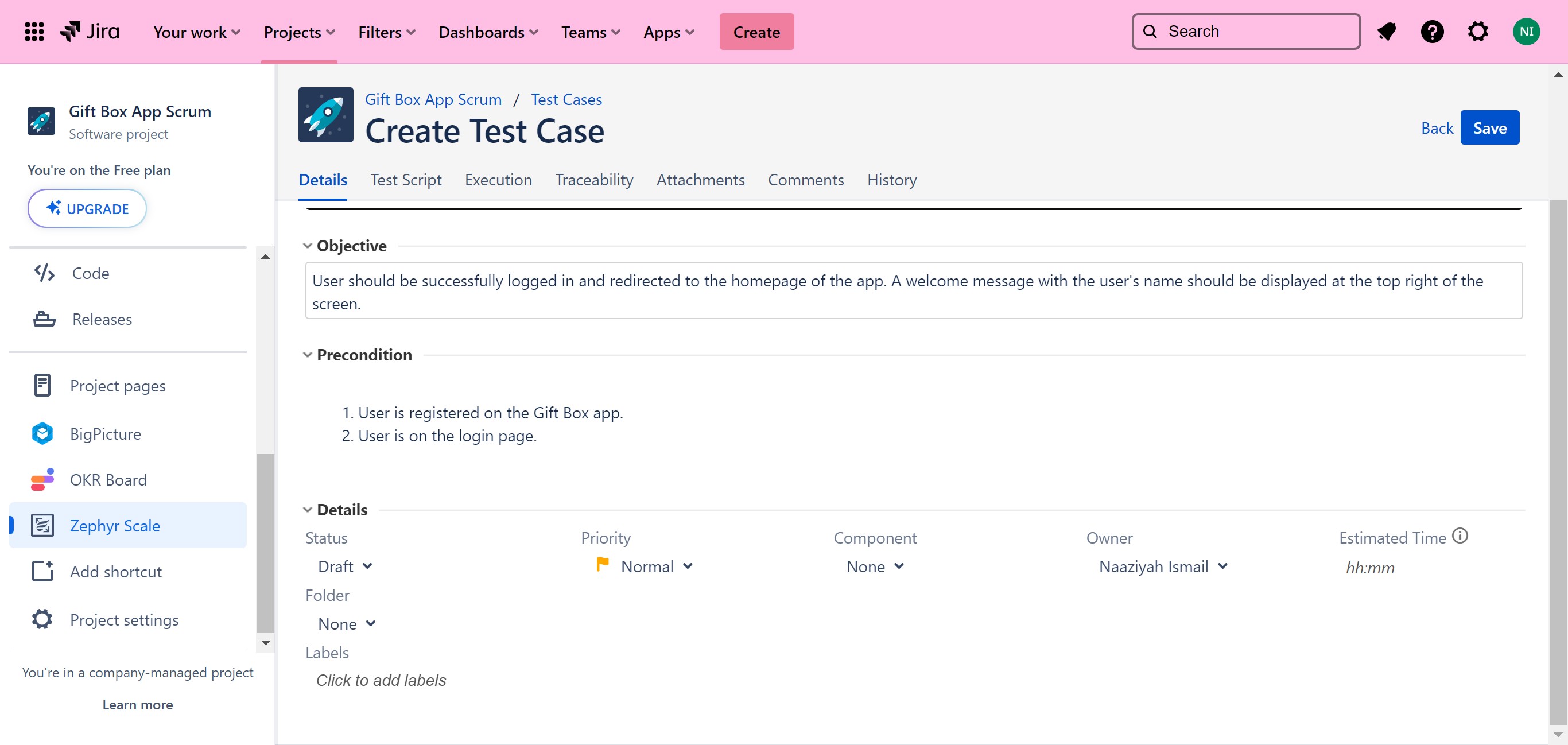The width and height of the screenshot is (1568, 745).
Task: Open the help question mark icon
Action: [x=1431, y=32]
